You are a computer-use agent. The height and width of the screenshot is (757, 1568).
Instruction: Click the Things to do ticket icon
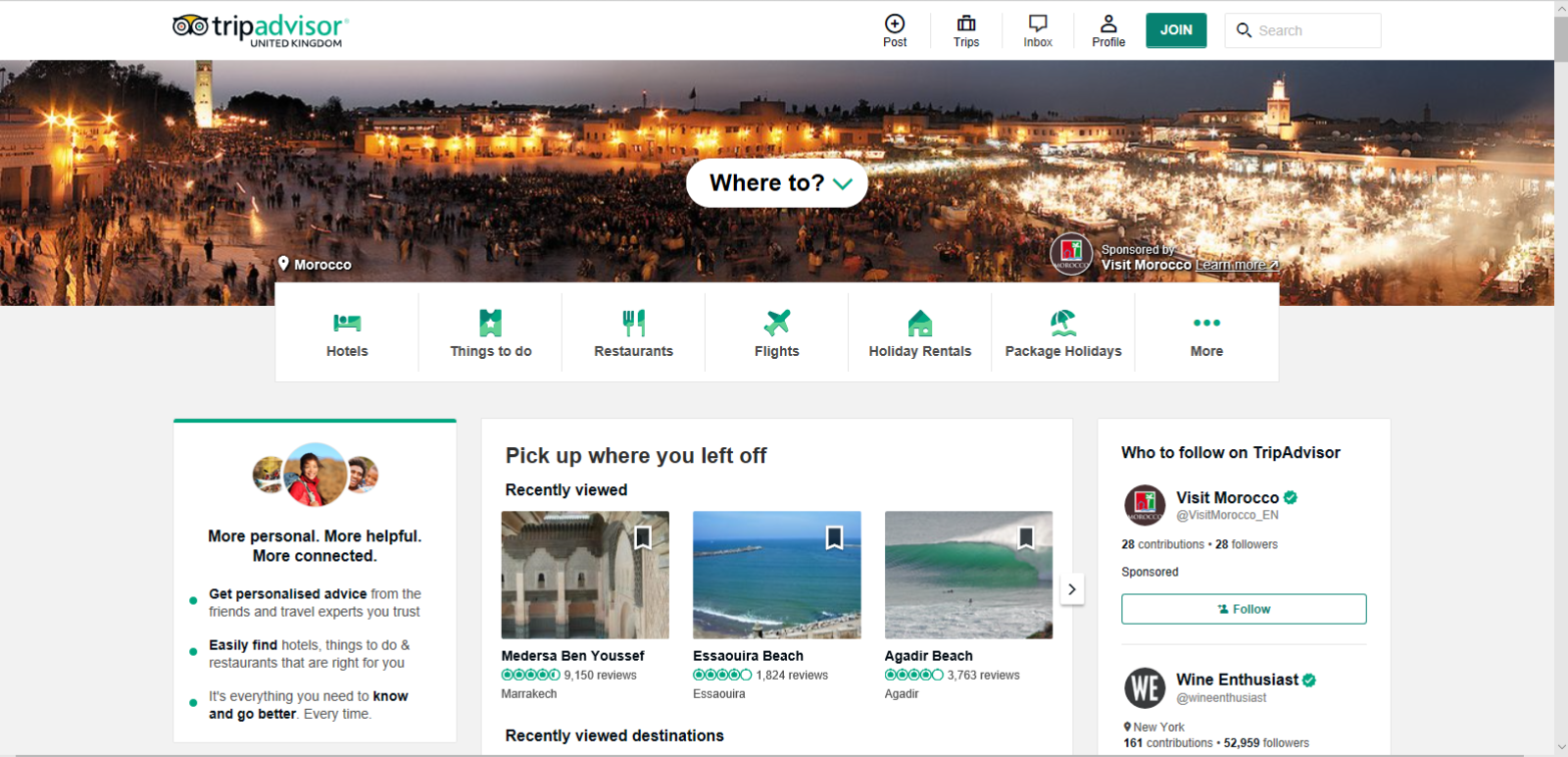(491, 323)
